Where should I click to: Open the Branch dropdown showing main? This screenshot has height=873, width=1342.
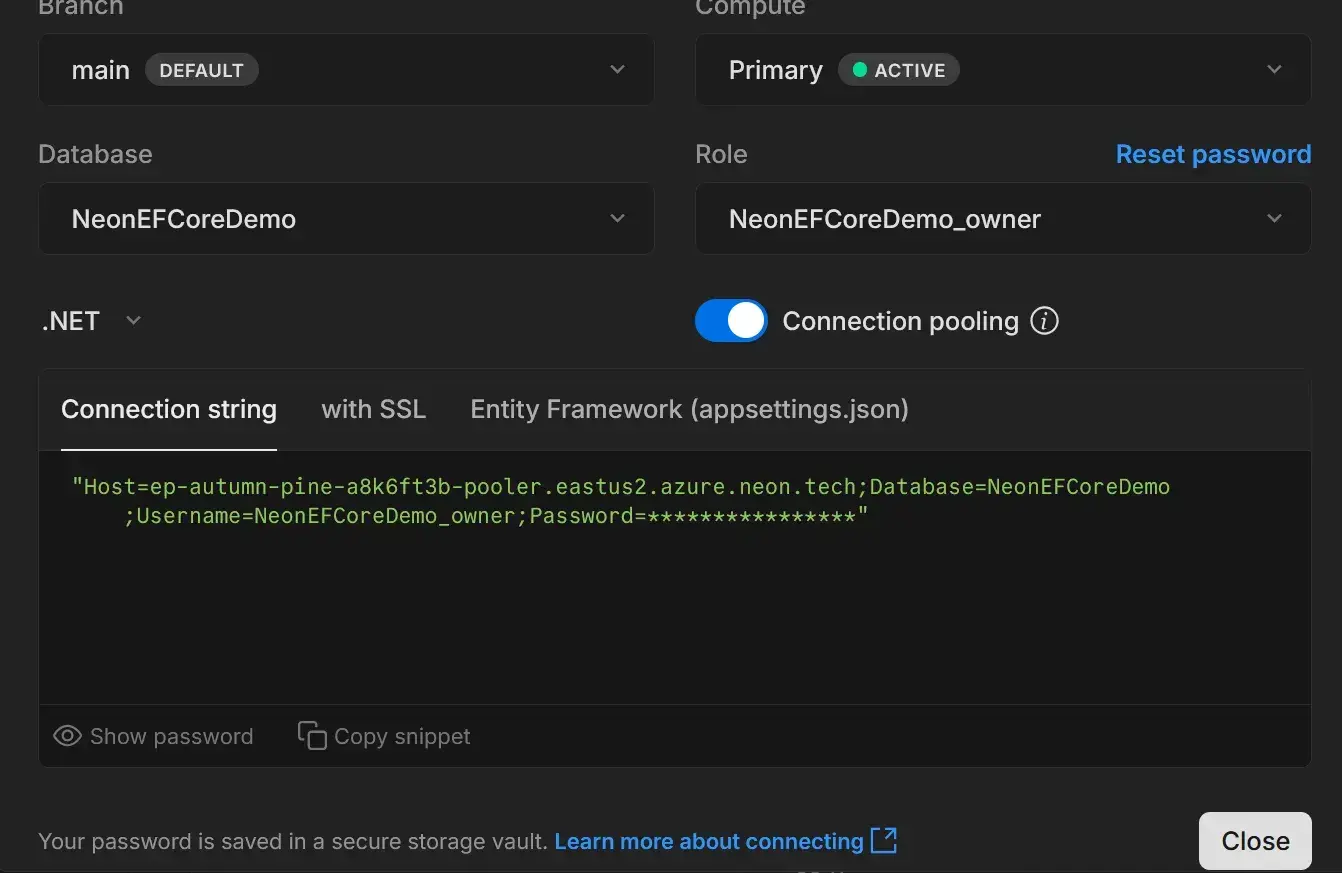tap(346, 70)
